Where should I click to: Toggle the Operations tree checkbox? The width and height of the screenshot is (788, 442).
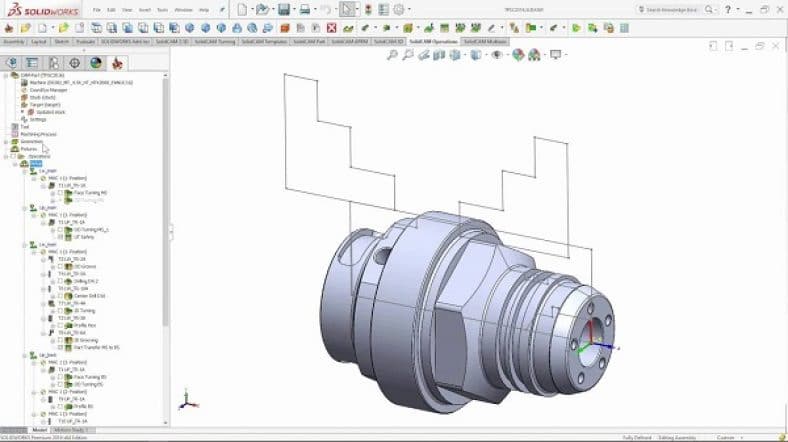click(x=14, y=156)
